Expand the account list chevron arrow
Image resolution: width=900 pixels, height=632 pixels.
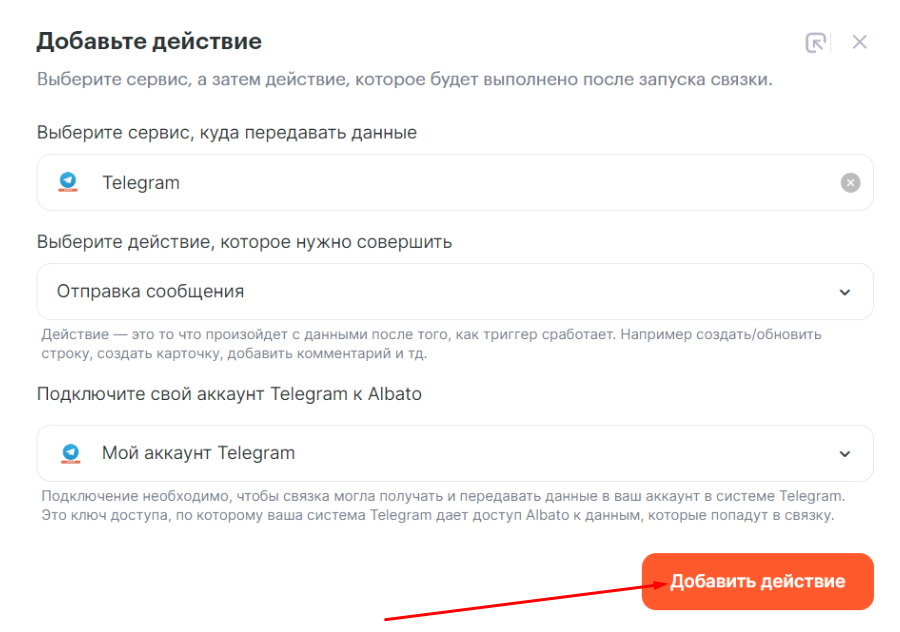point(845,453)
